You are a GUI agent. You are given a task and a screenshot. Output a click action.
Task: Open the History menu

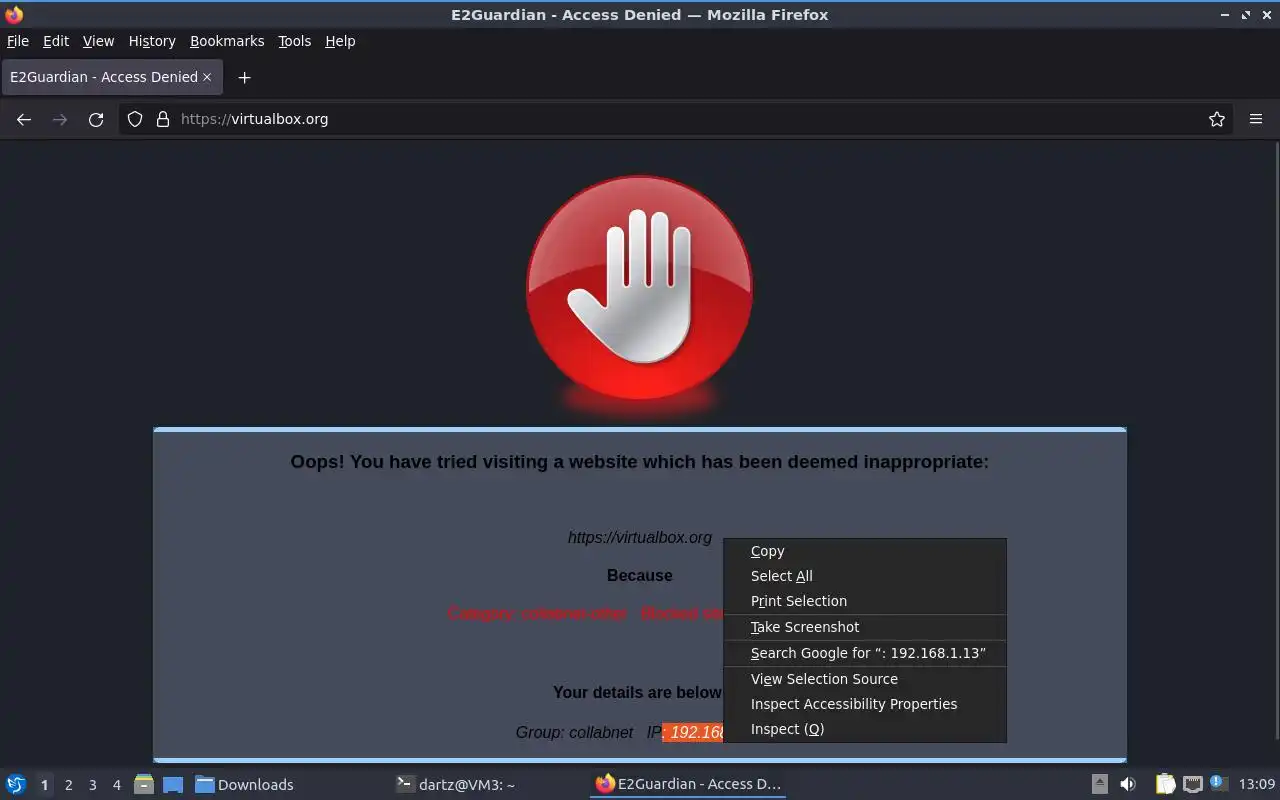[x=152, y=41]
